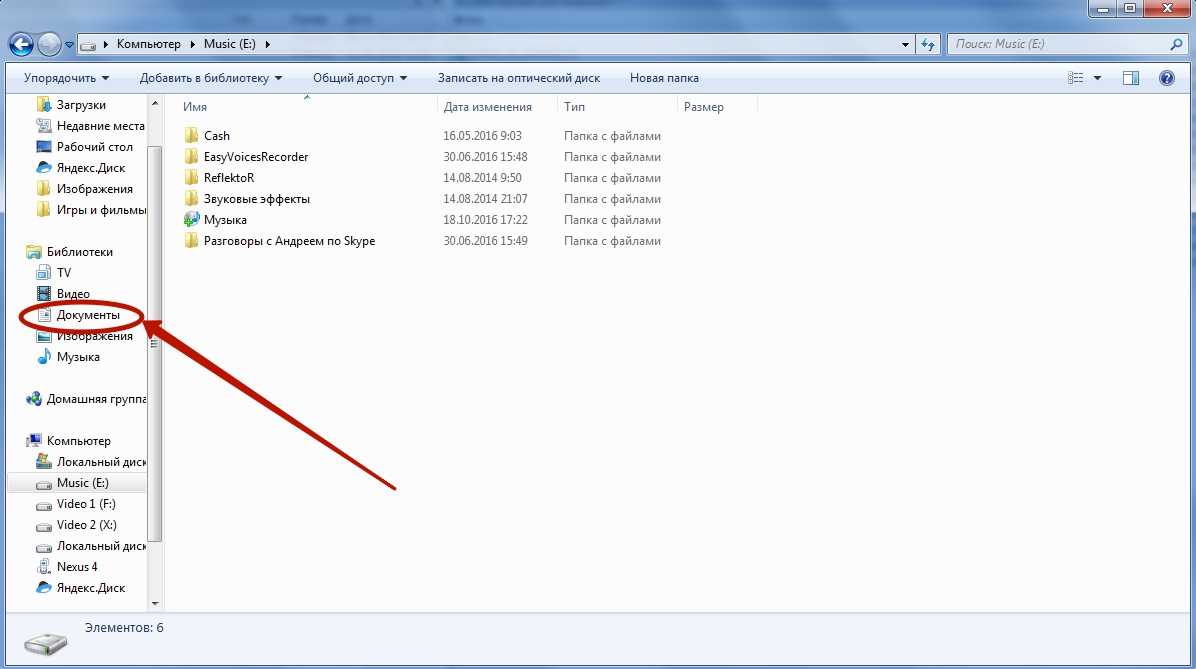Image resolution: width=1196 pixels, height=669 pixels.
Task: Open the Help question mark icon
Action: pos(1166,78)
